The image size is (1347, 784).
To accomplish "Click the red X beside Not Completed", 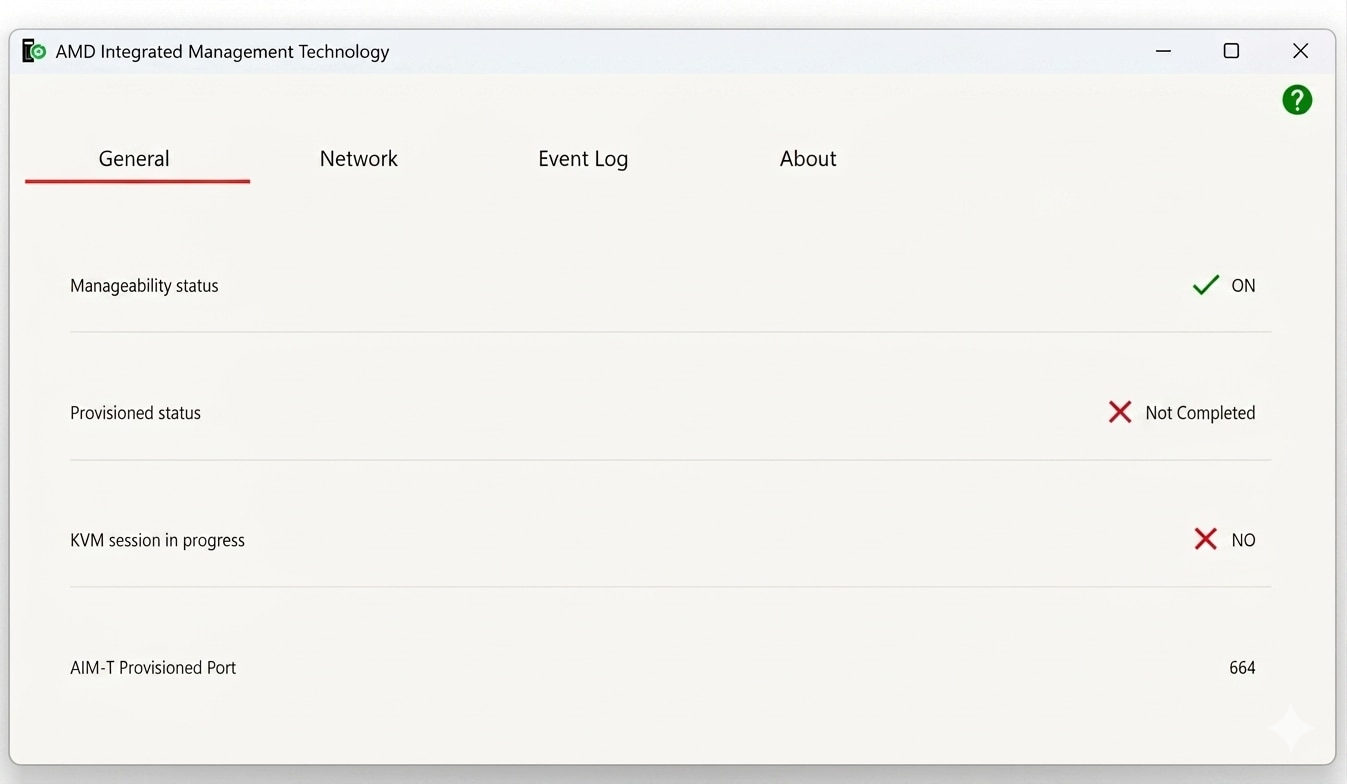I will pyautogui.click(x=1120, y=412).
